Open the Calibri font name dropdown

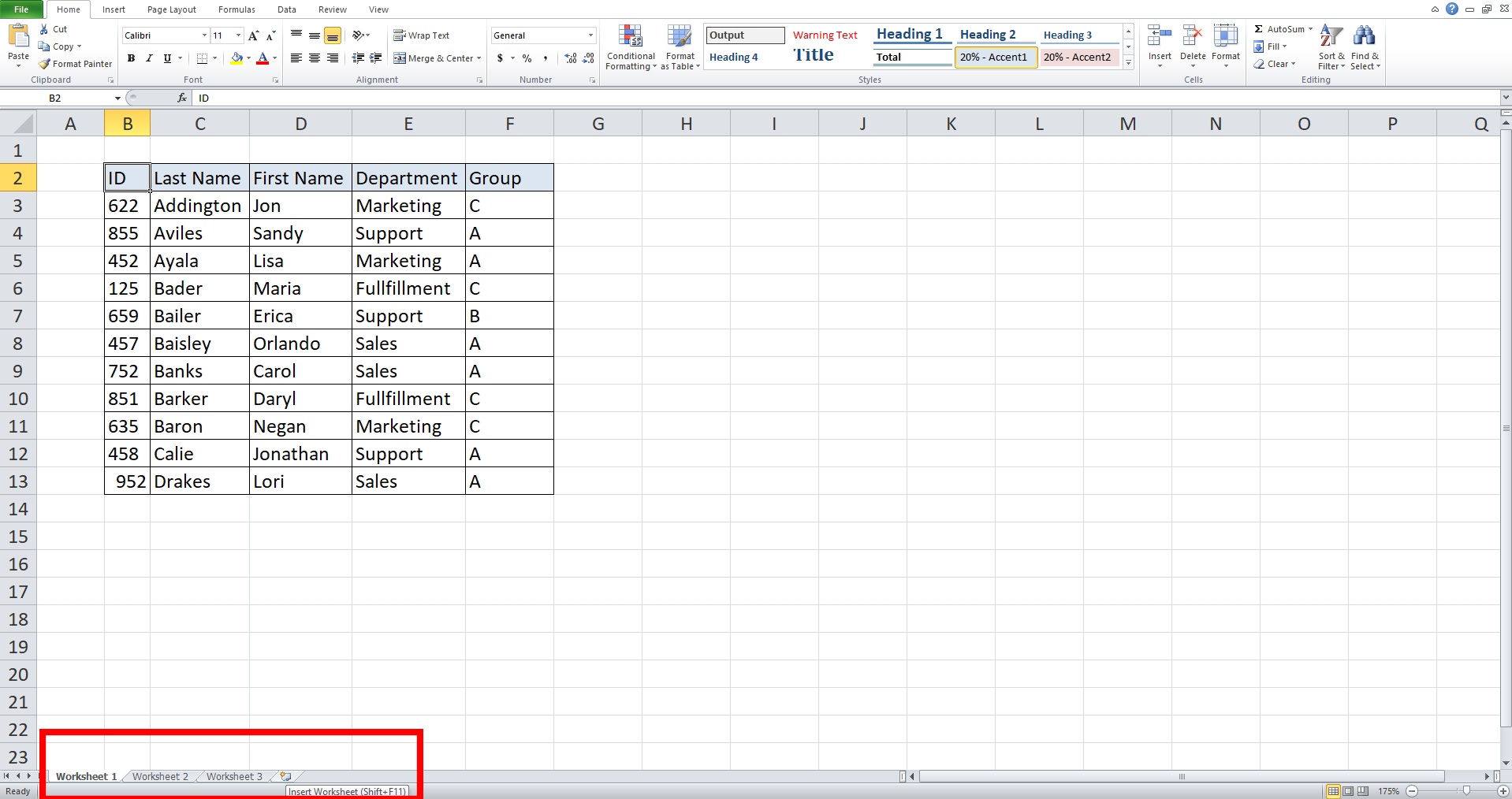point(204,35)
